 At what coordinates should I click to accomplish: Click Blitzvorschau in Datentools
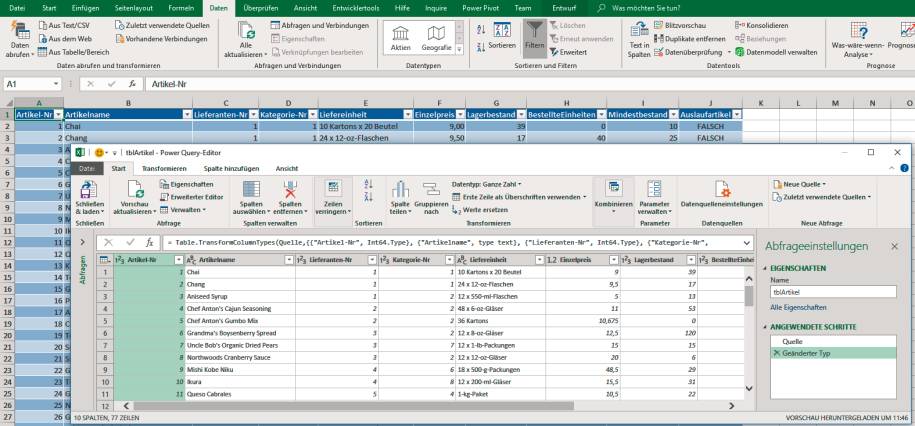[680, 25]
